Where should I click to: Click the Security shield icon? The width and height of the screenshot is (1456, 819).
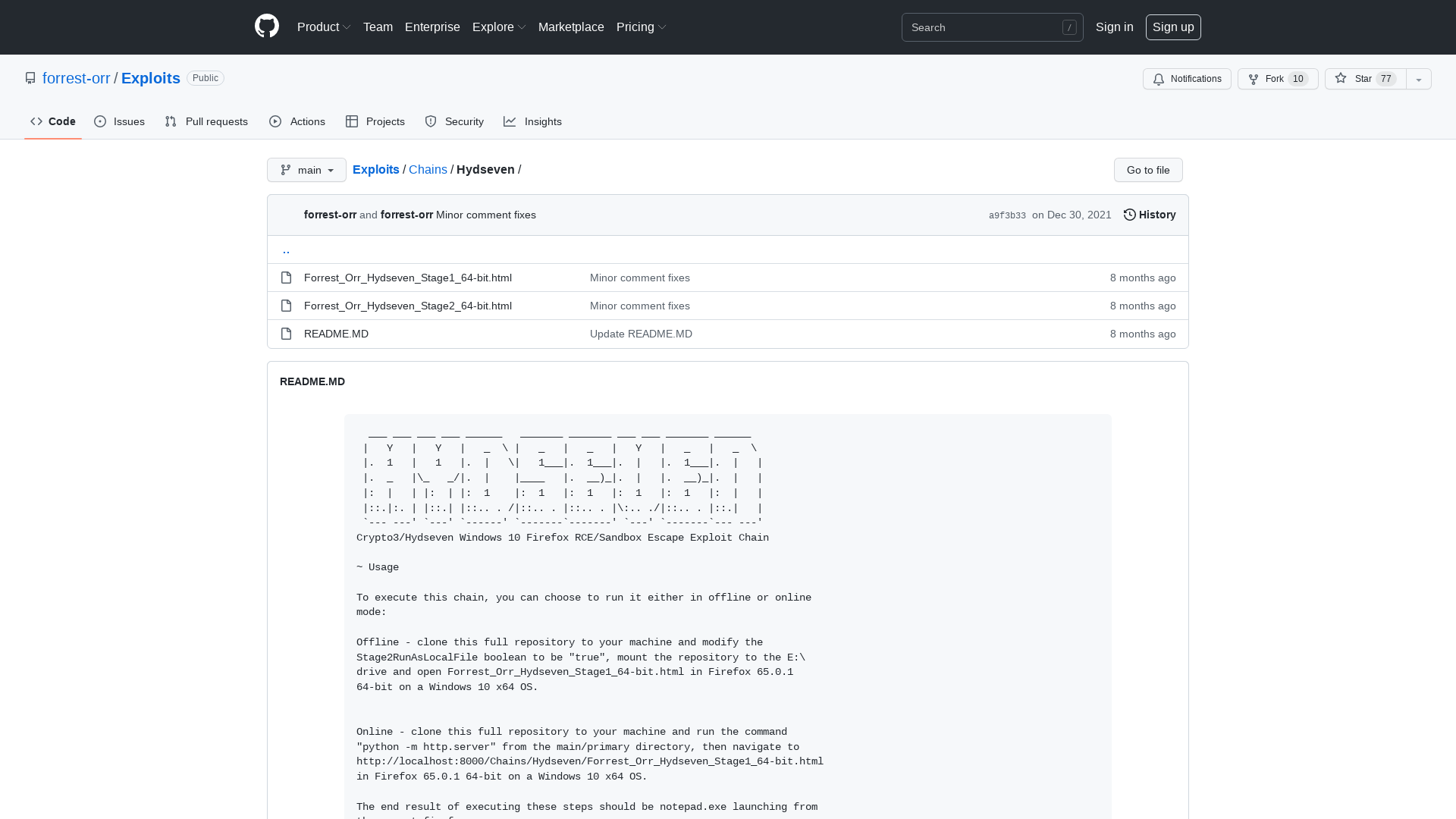coord(431,121)
